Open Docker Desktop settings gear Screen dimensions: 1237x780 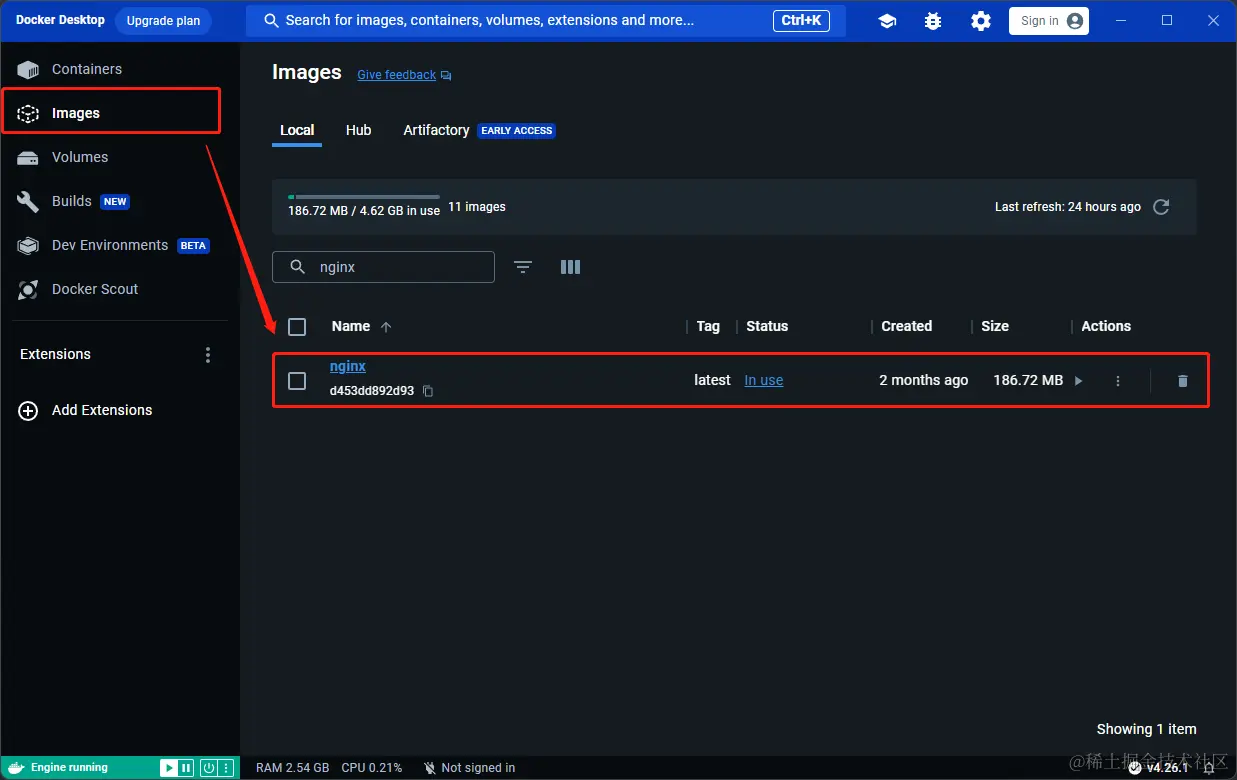[980, 20]
